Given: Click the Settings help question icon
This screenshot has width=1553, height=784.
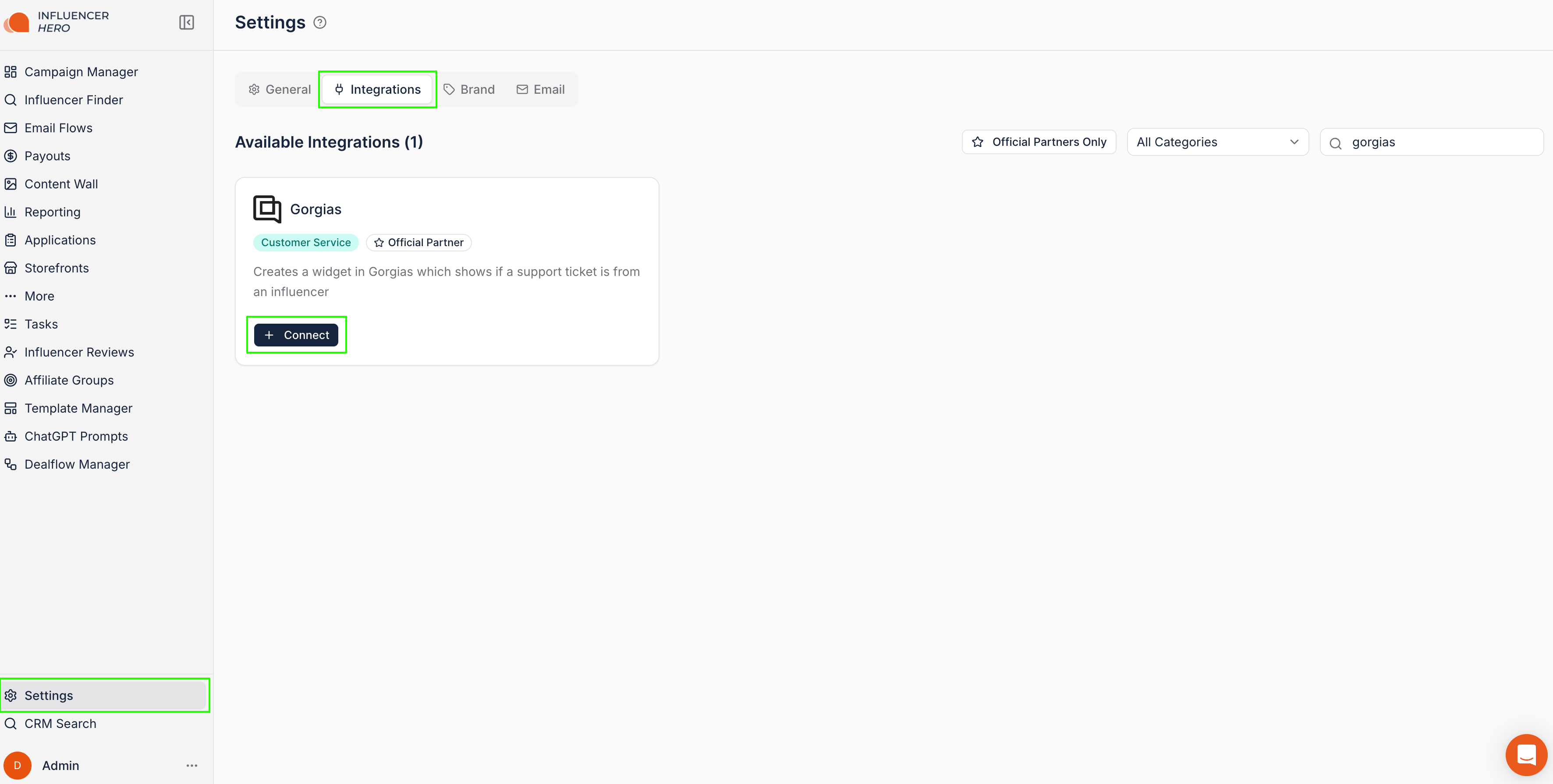Looking at the screenshot, I should point(320,22).
